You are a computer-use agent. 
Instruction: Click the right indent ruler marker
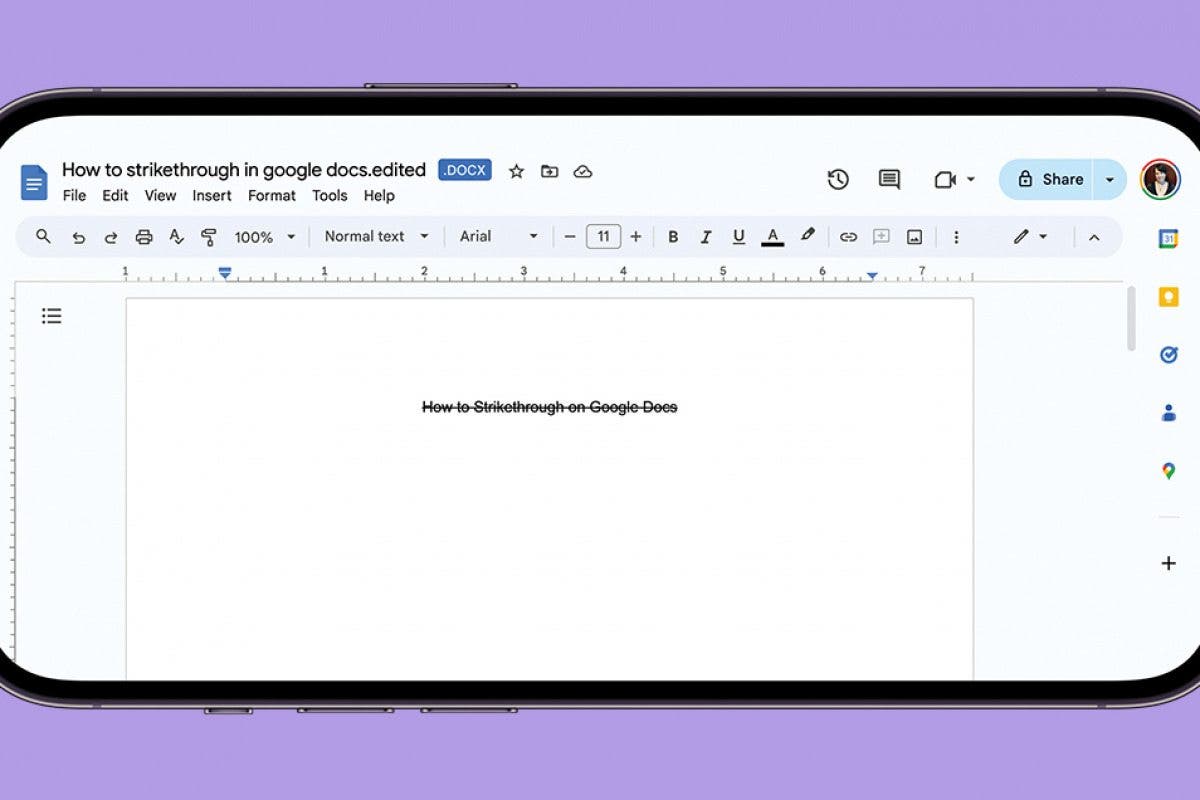pos(872,276)
